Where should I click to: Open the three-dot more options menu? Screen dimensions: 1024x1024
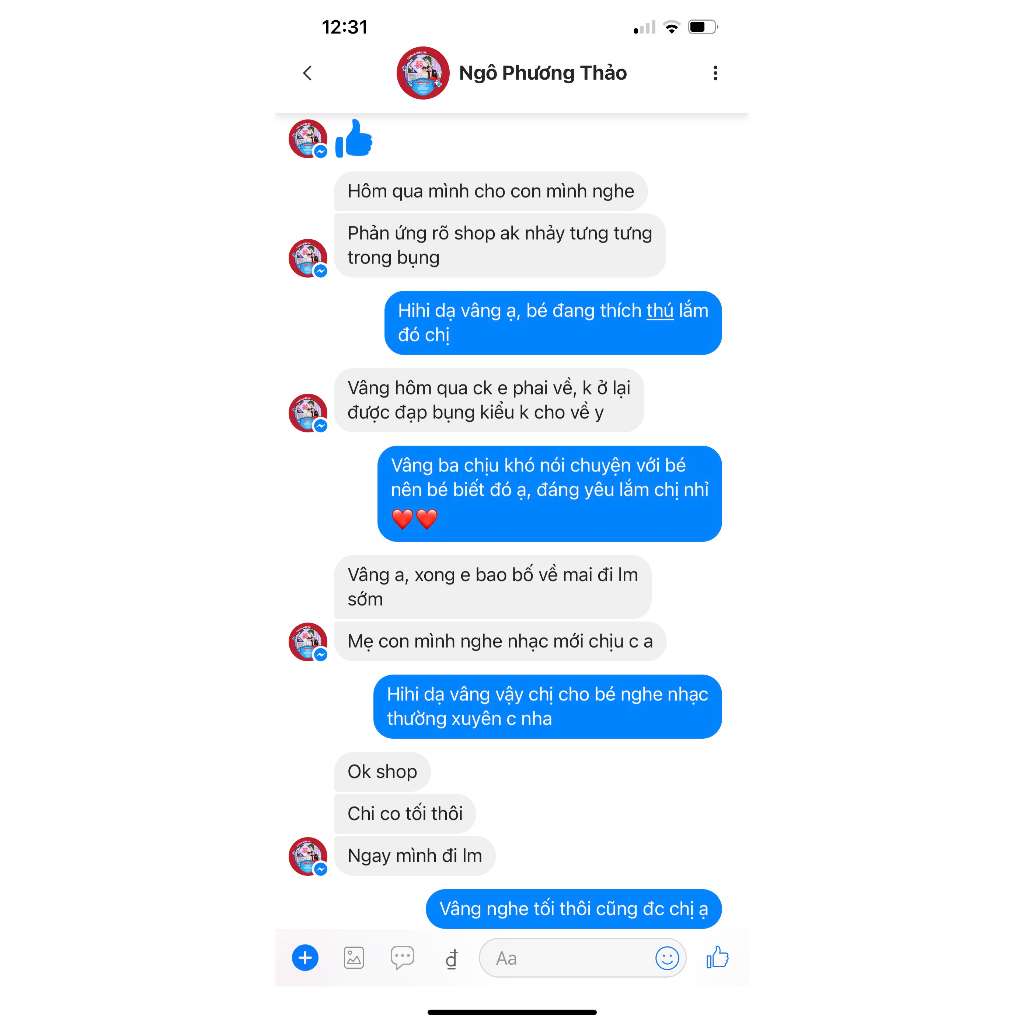(715, 73)
